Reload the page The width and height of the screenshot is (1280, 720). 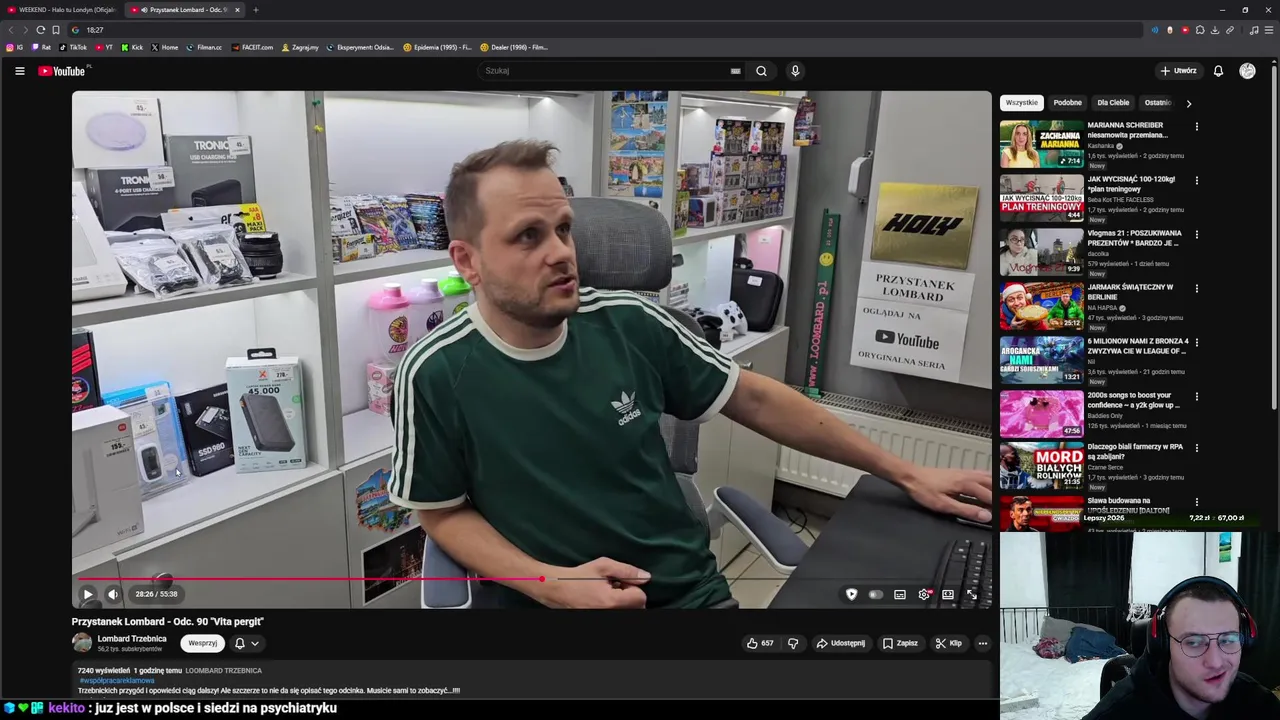pos(40,30)
